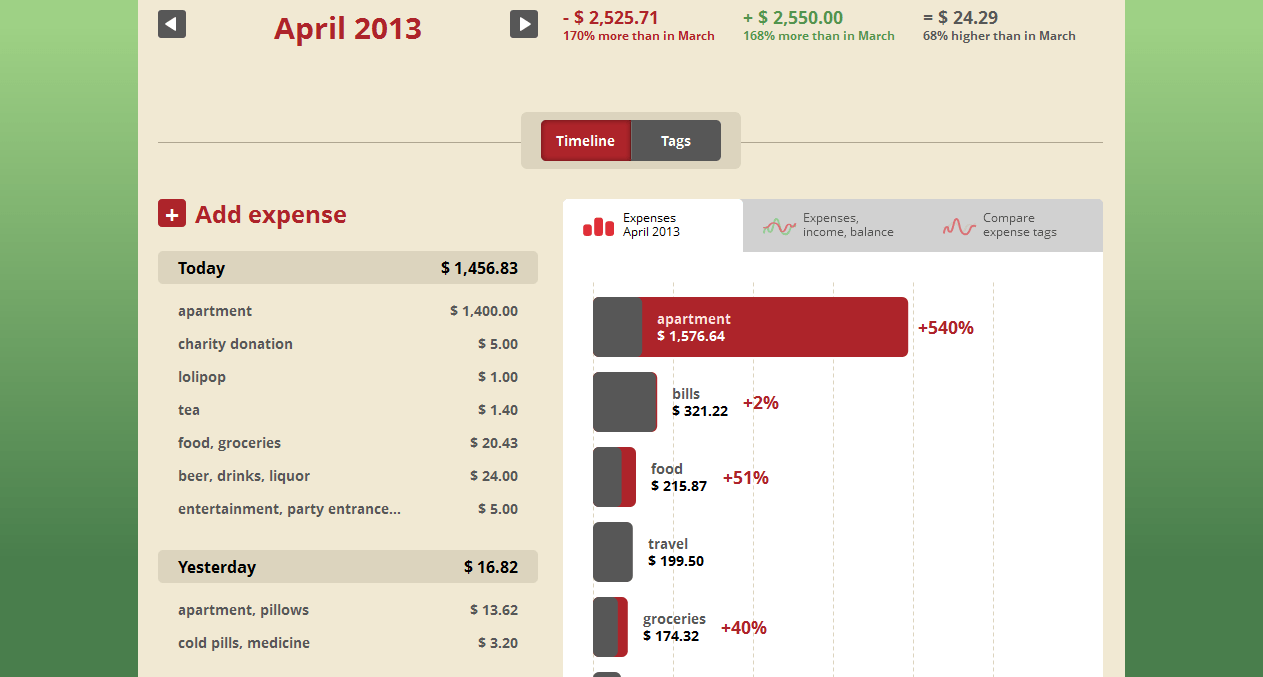The height and width of the screenshot is (677, 1263).
Task: Select the apartment expense of $1,400.00
Action: 348,310
